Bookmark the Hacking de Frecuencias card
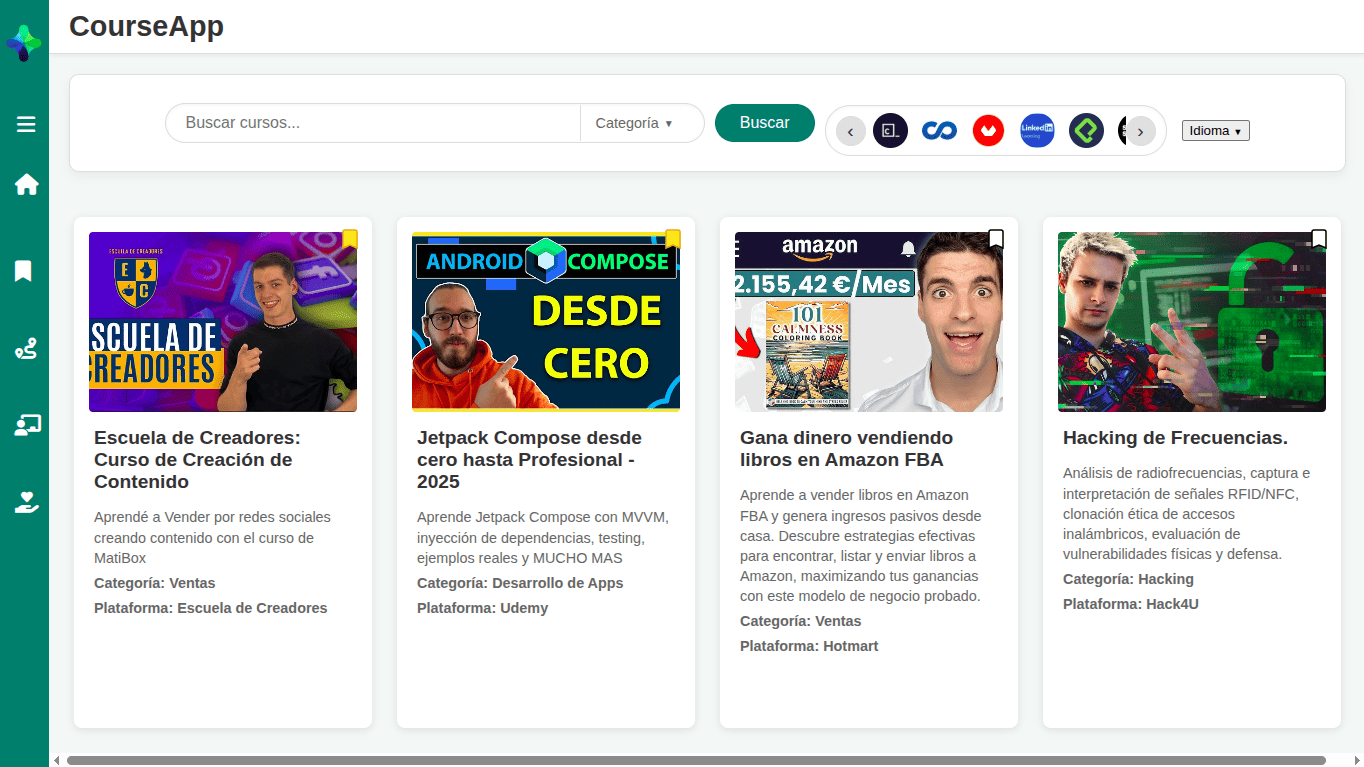 coord(1318,239)
